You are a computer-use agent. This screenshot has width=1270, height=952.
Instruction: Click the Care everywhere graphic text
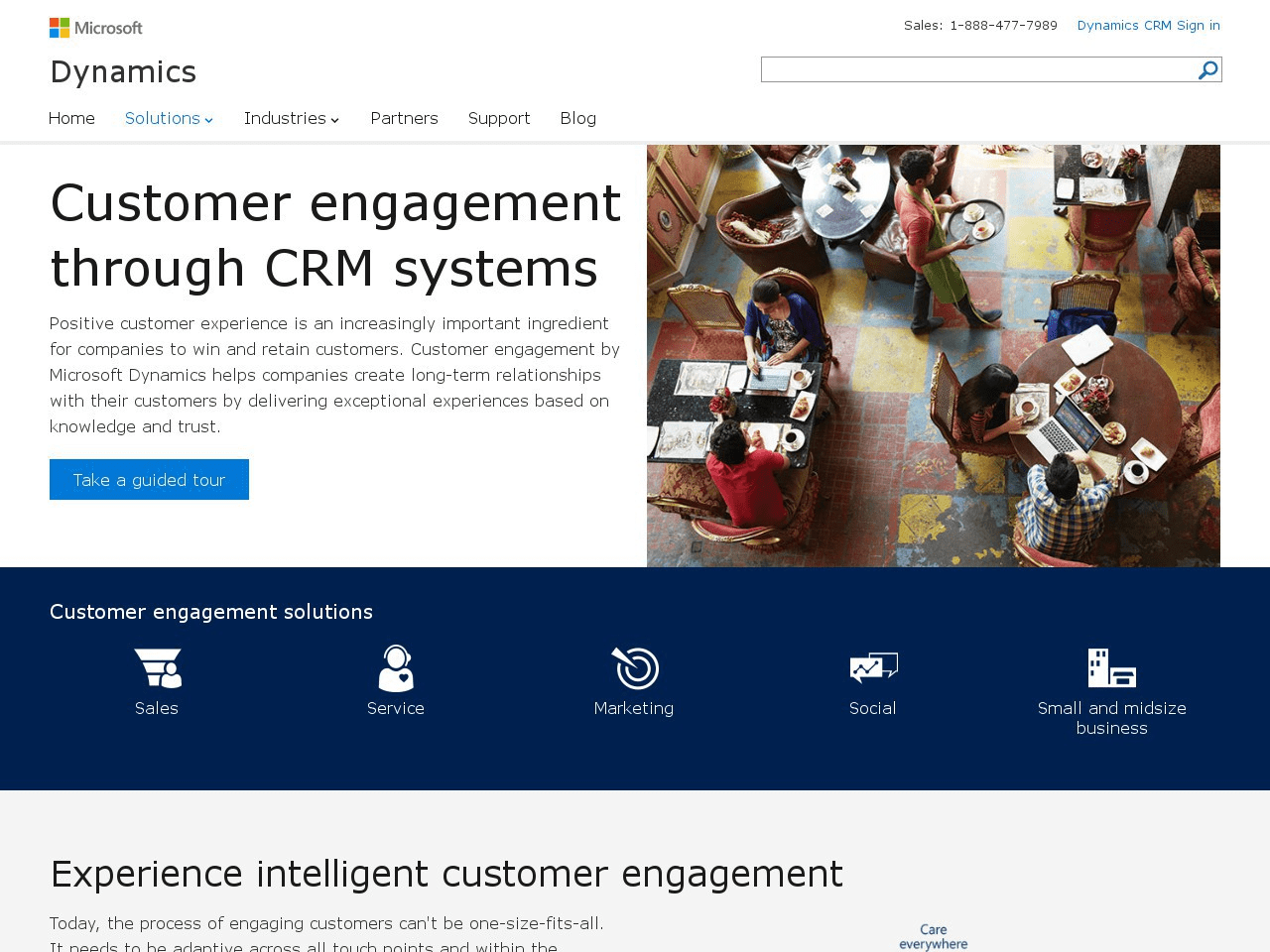pyautogui.click(x=934, y=937)
